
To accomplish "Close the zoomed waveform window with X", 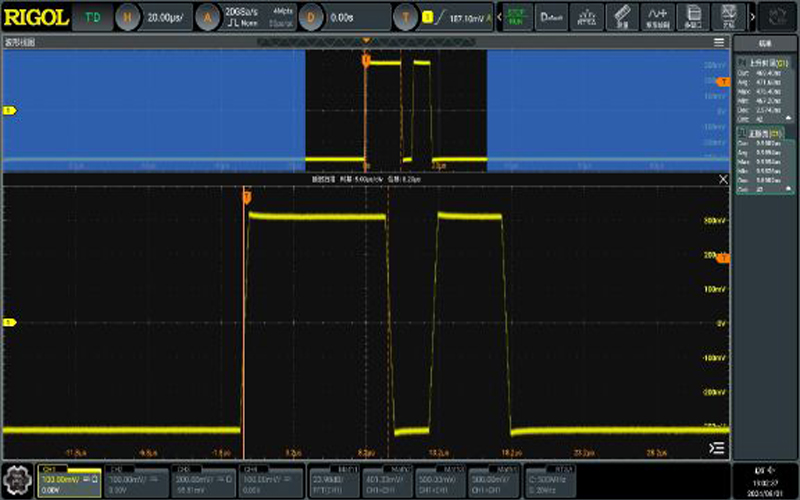I will pyautogui.click(x=724, y=179).
